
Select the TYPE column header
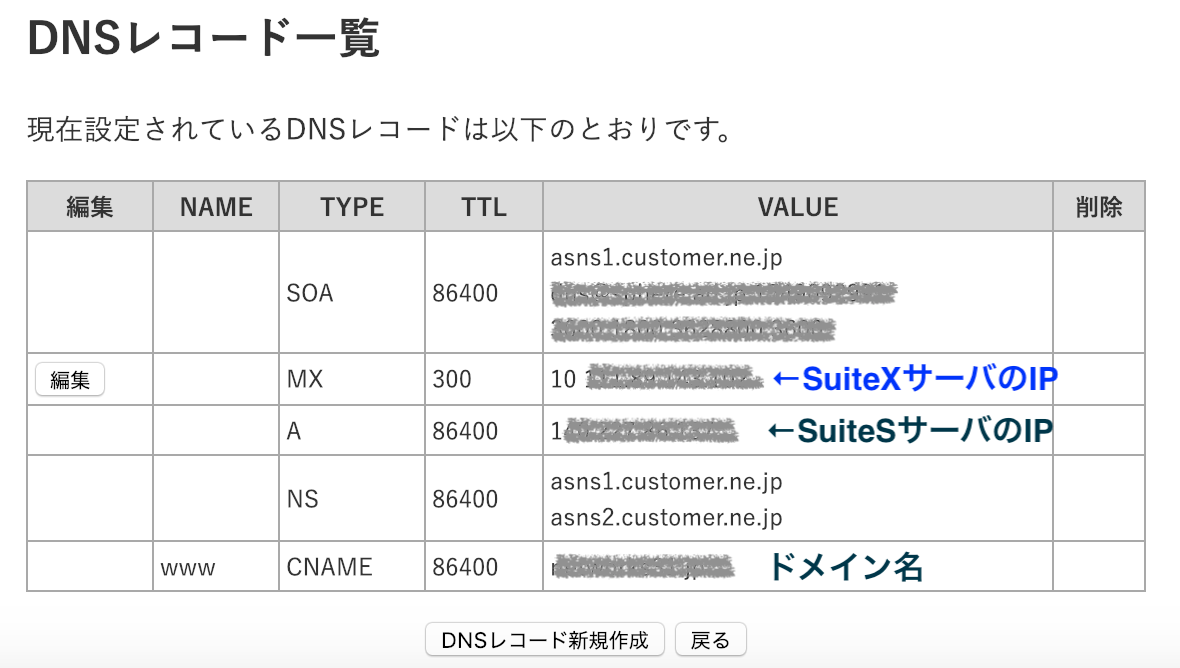click(x=352, y=206)
